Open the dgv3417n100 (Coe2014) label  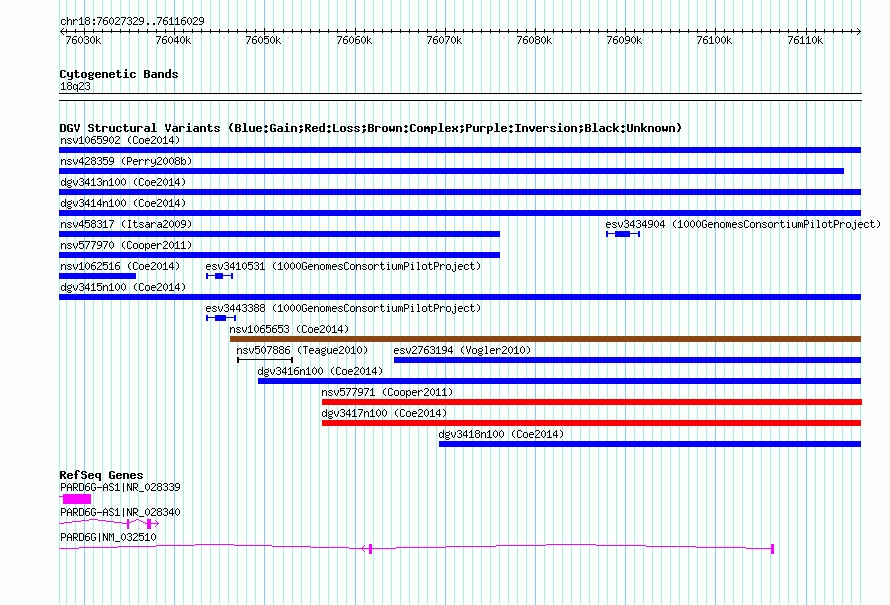point(384,413)
